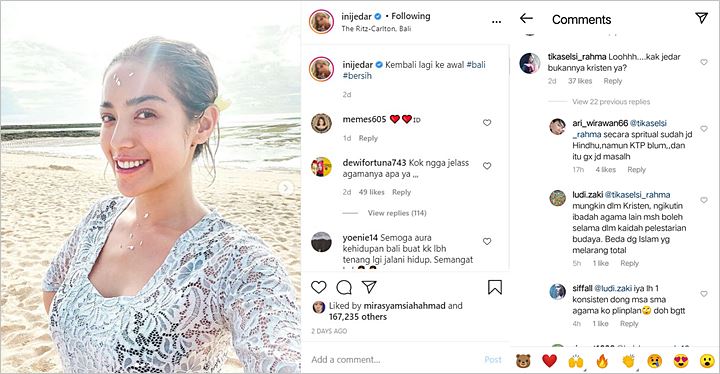
Task: Like tikaselsi_rahma's comment
Action: point(704,62)
